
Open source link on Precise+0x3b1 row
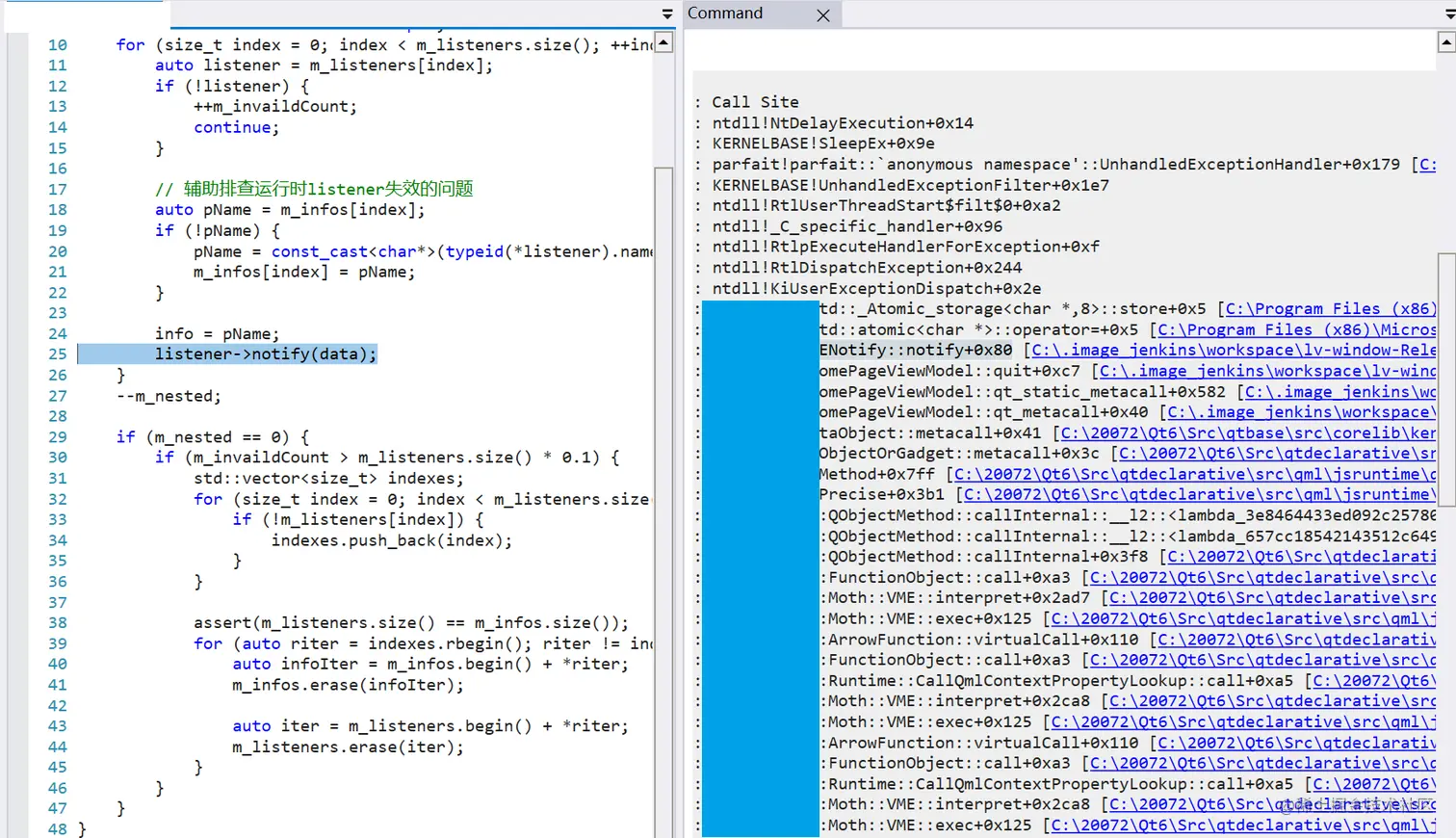click(x=1200, y=494)
